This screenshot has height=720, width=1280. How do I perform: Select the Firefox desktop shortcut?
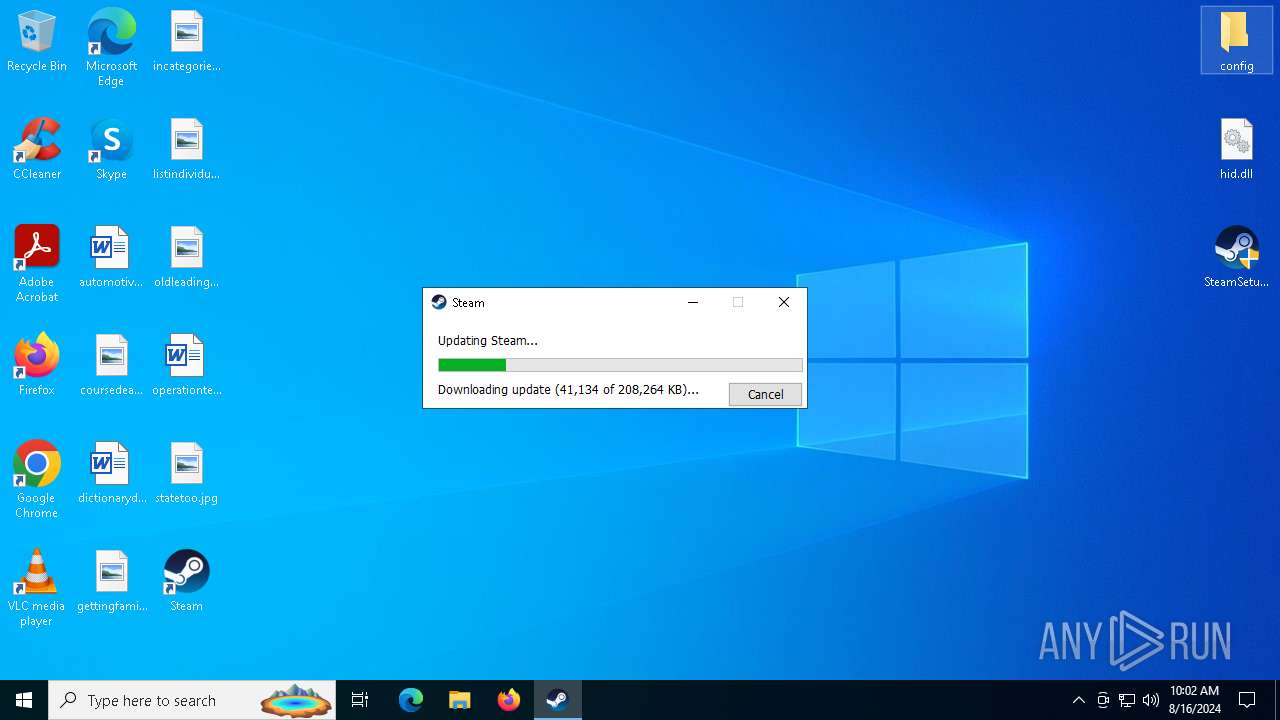pyautogui.click(x=37, y=366)
